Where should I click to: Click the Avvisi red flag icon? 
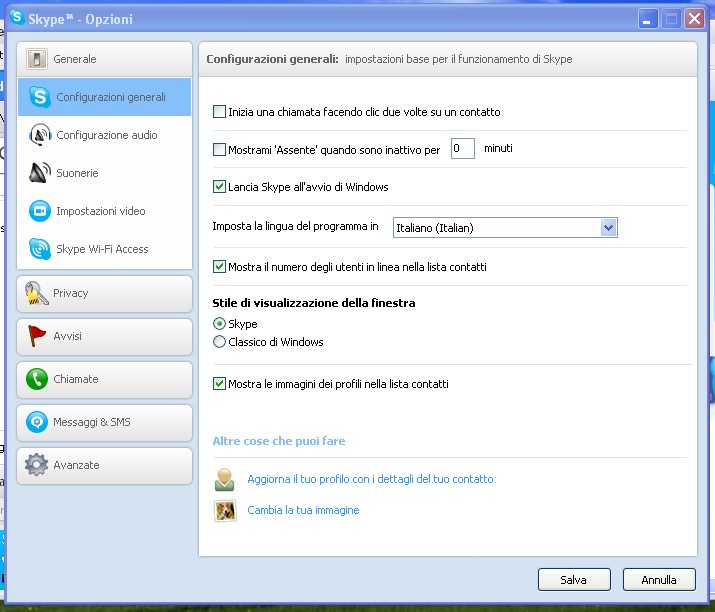coord(37,336)
